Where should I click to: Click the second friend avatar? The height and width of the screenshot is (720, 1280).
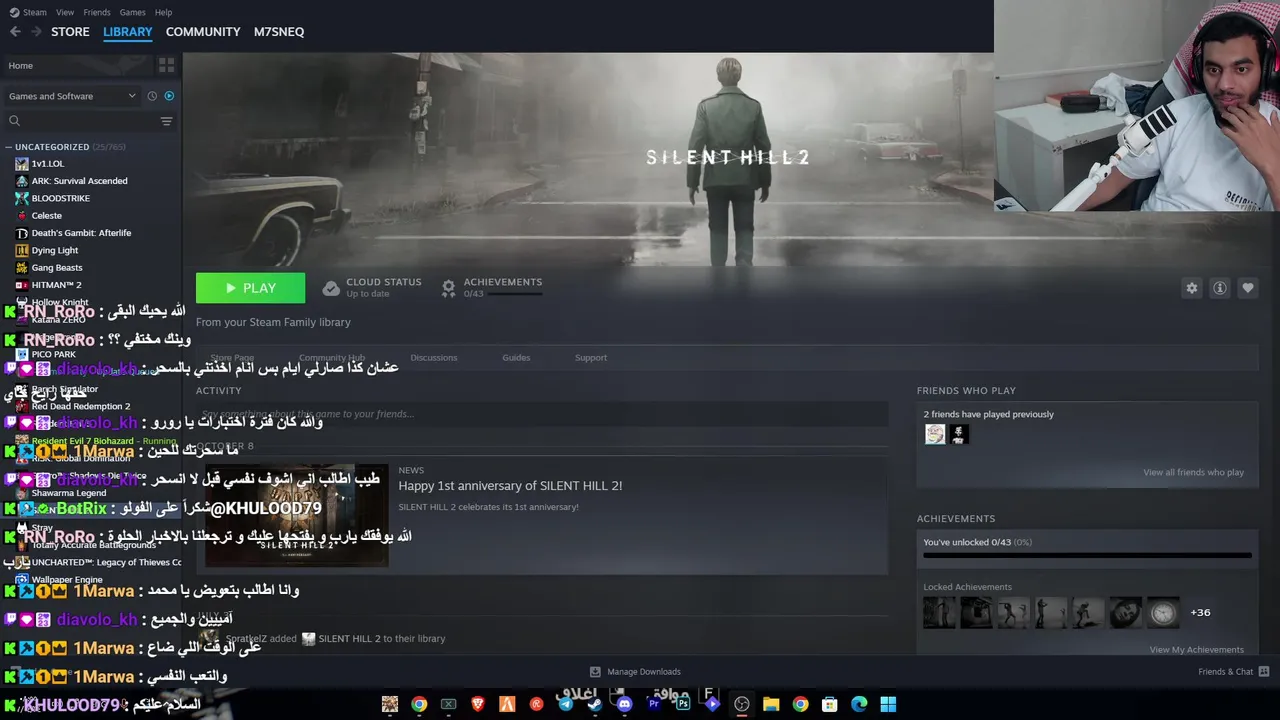coord(959,434)
